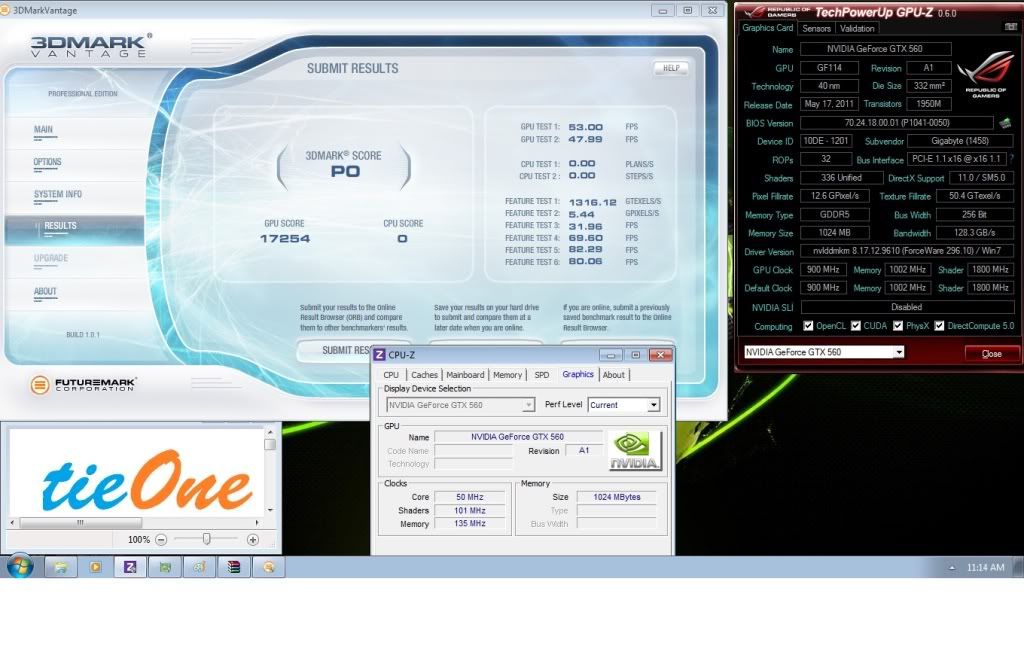Open System Info in 3DMark Vantage sidebar
The image size is (1024, 667).
pyautogui.click(x=57, y=195)
